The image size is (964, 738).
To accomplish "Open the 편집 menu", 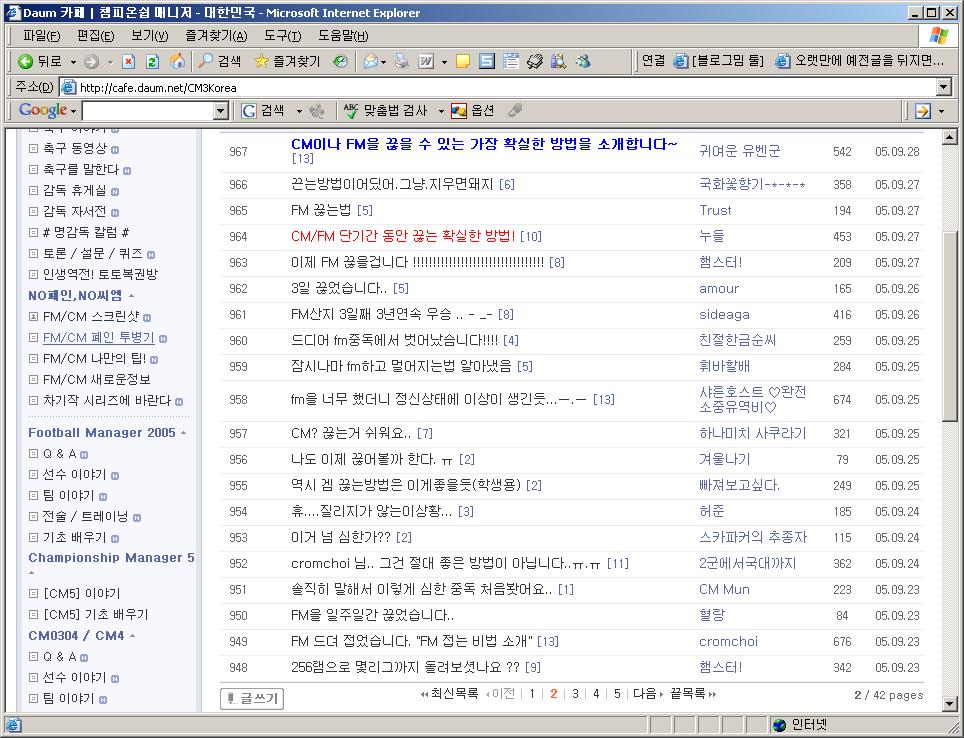I will point(95,36).
